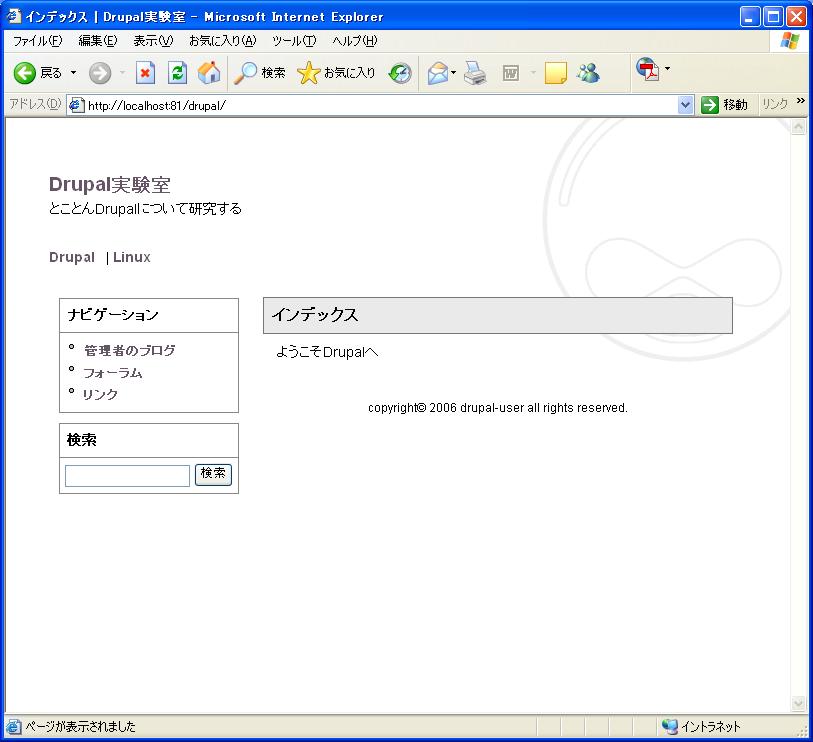Open the ヘルプ(H) menu

point(355,41)
